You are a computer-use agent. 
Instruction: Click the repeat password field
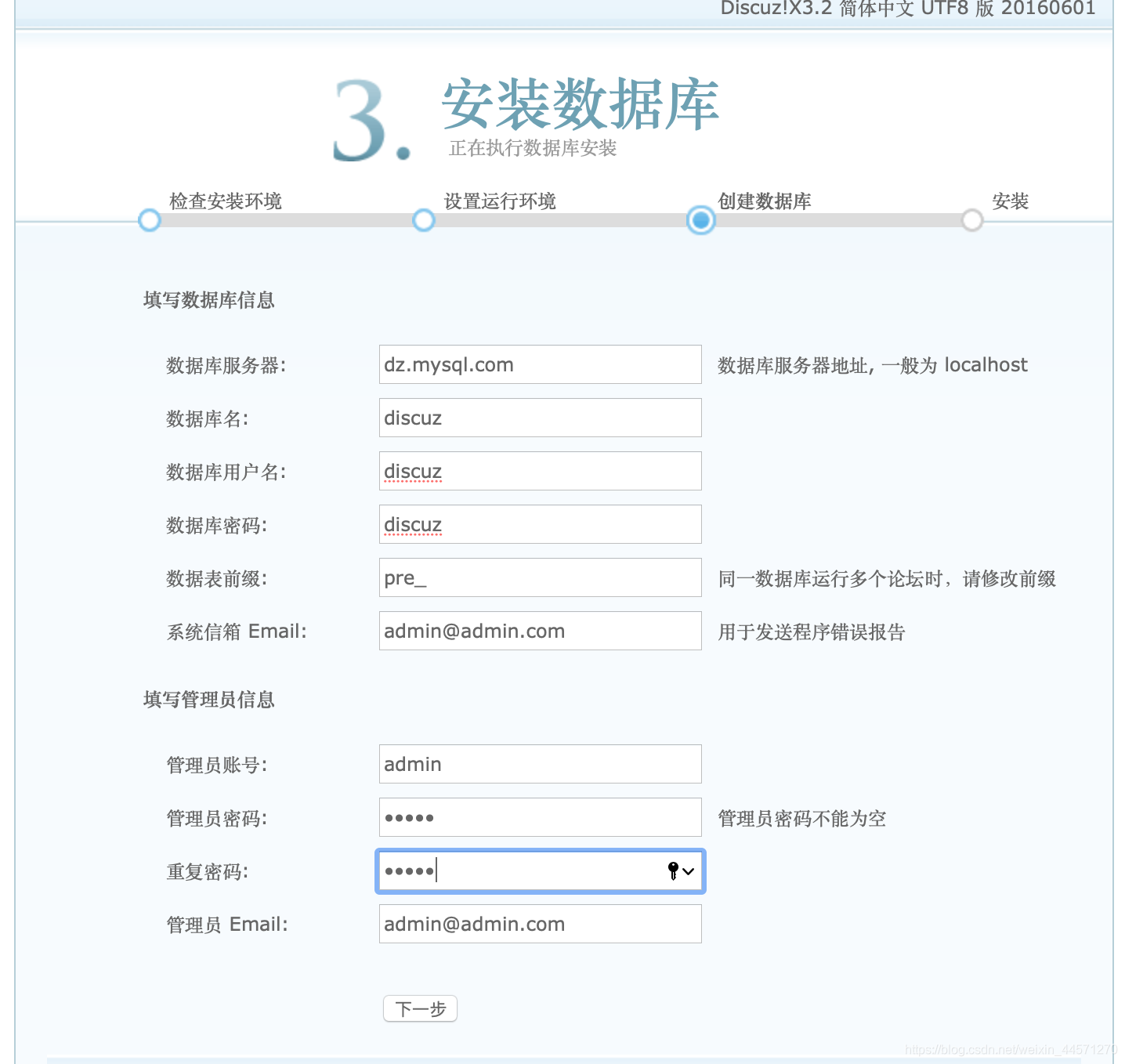(x=541, y=871)
